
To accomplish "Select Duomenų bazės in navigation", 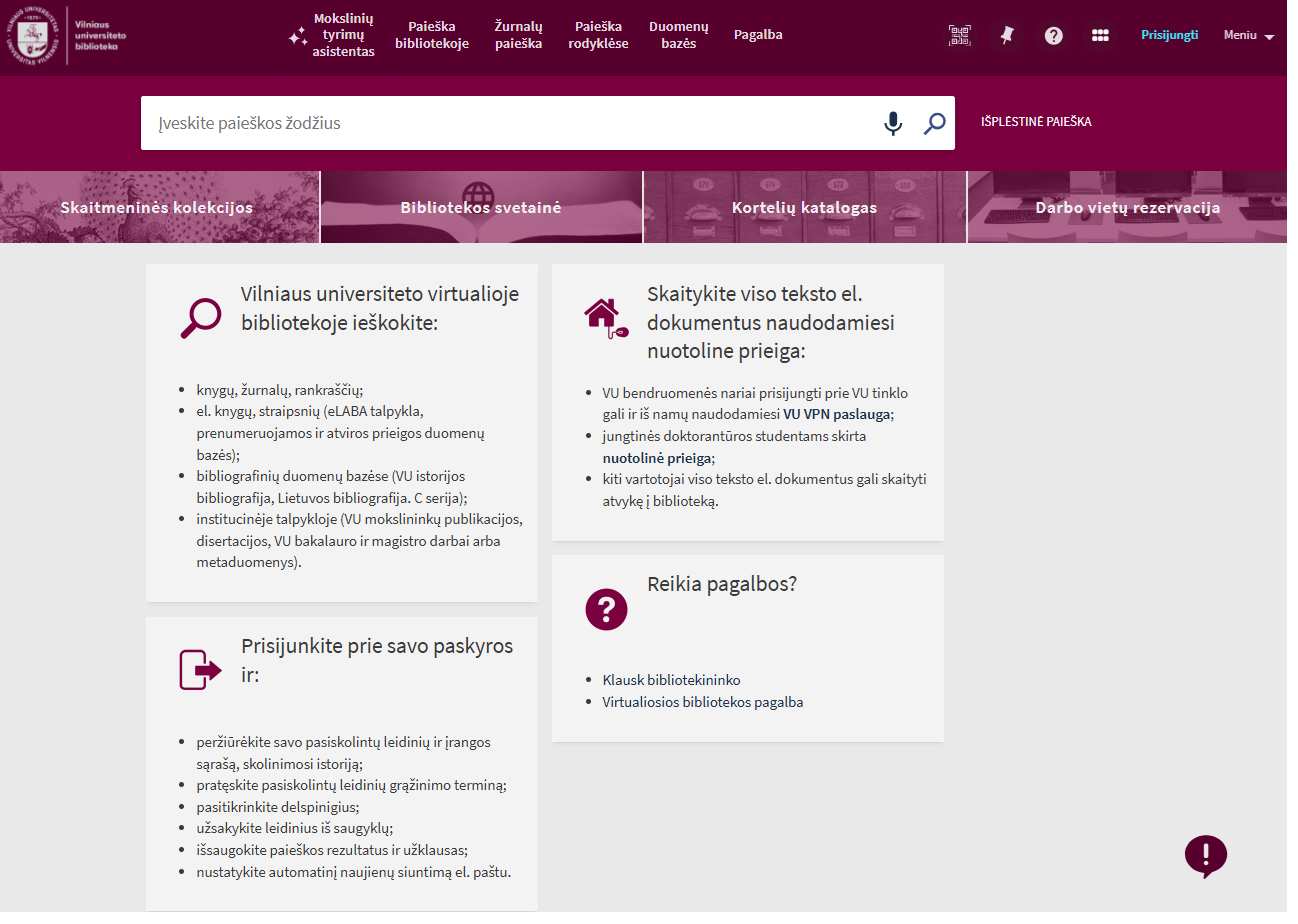I will tap(678, 35).
